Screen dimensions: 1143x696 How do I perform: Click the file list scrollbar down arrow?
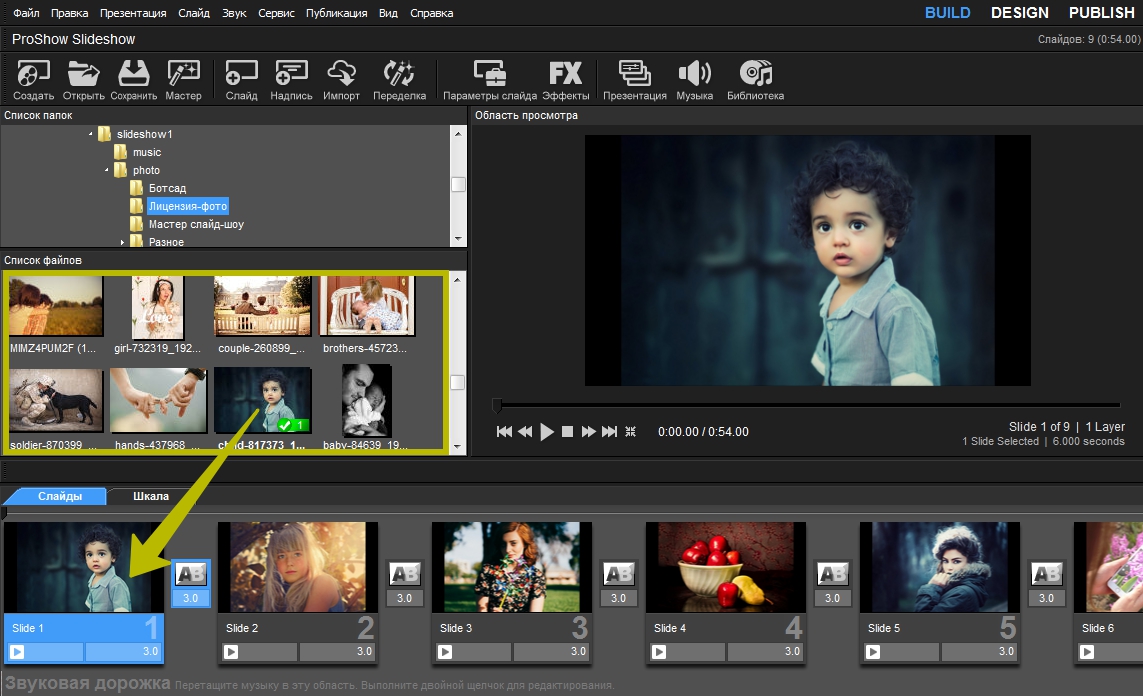pyautogui.click(x=457, y=446)
